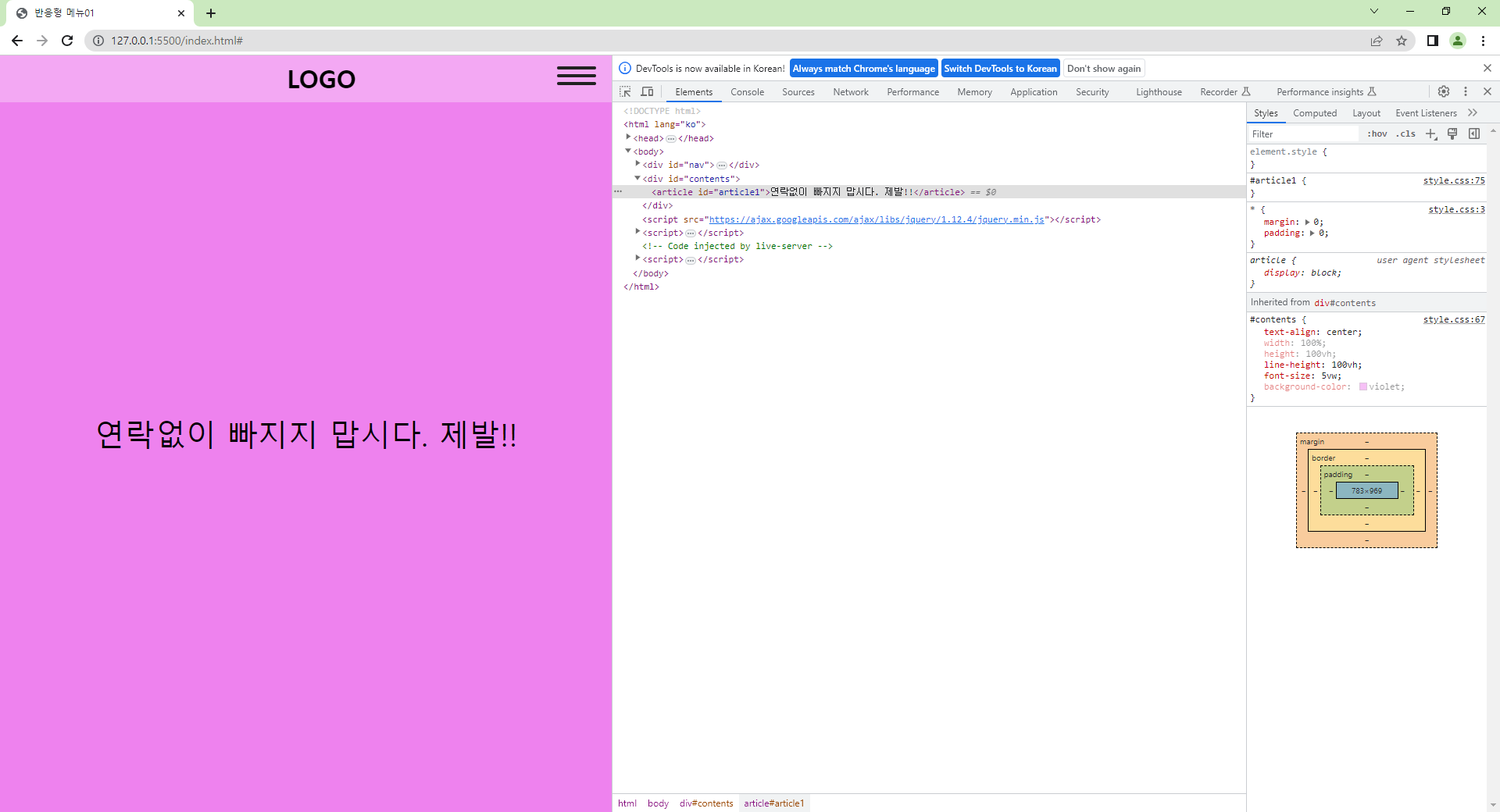
Task: Expand the padding shorthand triangle
Action: pos(1312,233)
